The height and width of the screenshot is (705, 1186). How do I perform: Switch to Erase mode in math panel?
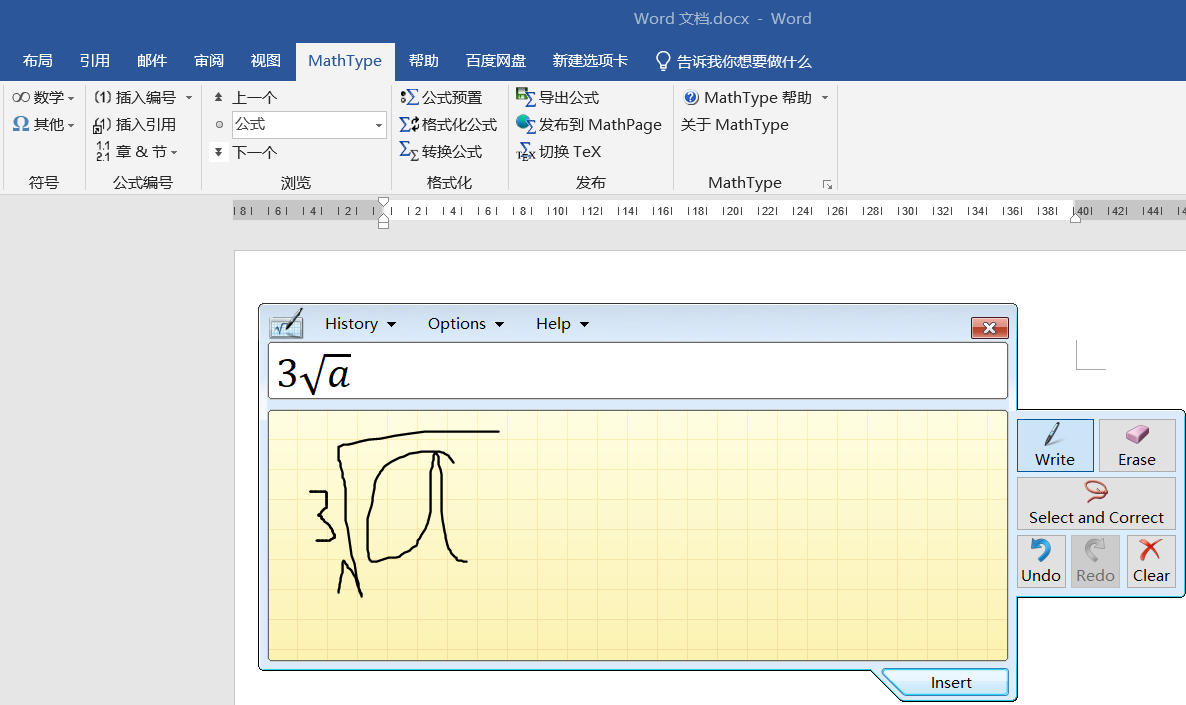(x=1136, y=445)
